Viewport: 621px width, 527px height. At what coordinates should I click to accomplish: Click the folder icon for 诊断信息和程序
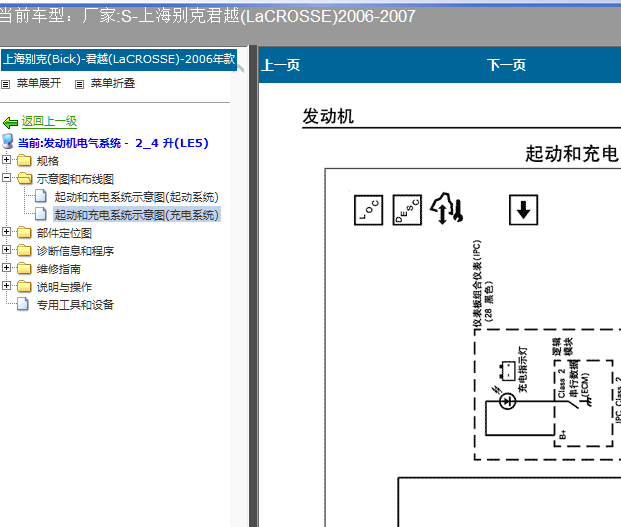tap(24, 250)
